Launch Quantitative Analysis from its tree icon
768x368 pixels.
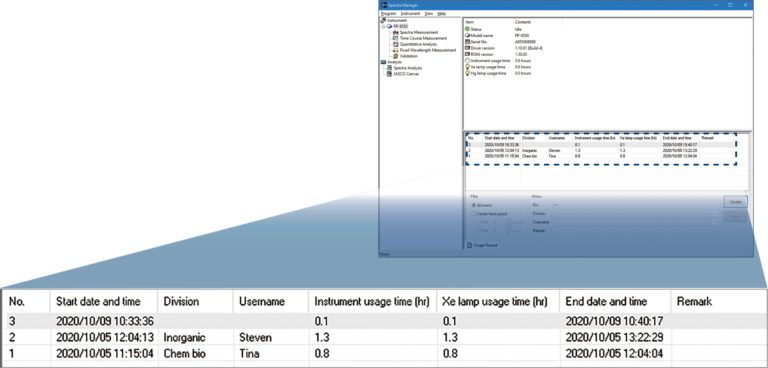[396, 44]
